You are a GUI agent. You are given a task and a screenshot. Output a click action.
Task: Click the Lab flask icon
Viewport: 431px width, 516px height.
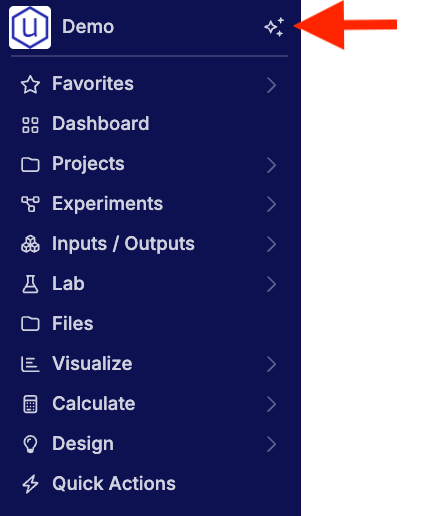[30, 284]
